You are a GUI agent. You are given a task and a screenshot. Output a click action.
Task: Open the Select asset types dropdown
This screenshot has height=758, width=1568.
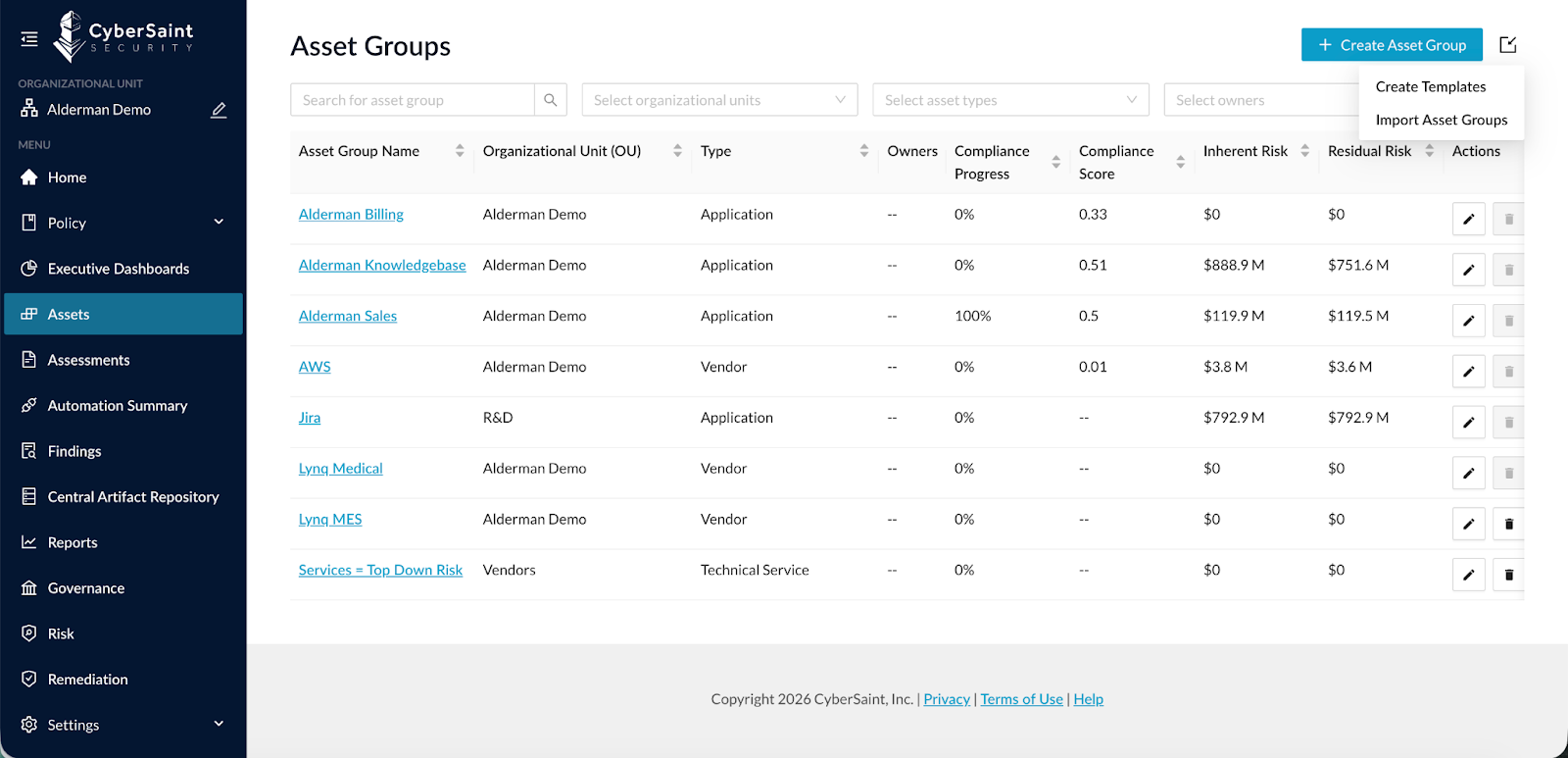1010,100
